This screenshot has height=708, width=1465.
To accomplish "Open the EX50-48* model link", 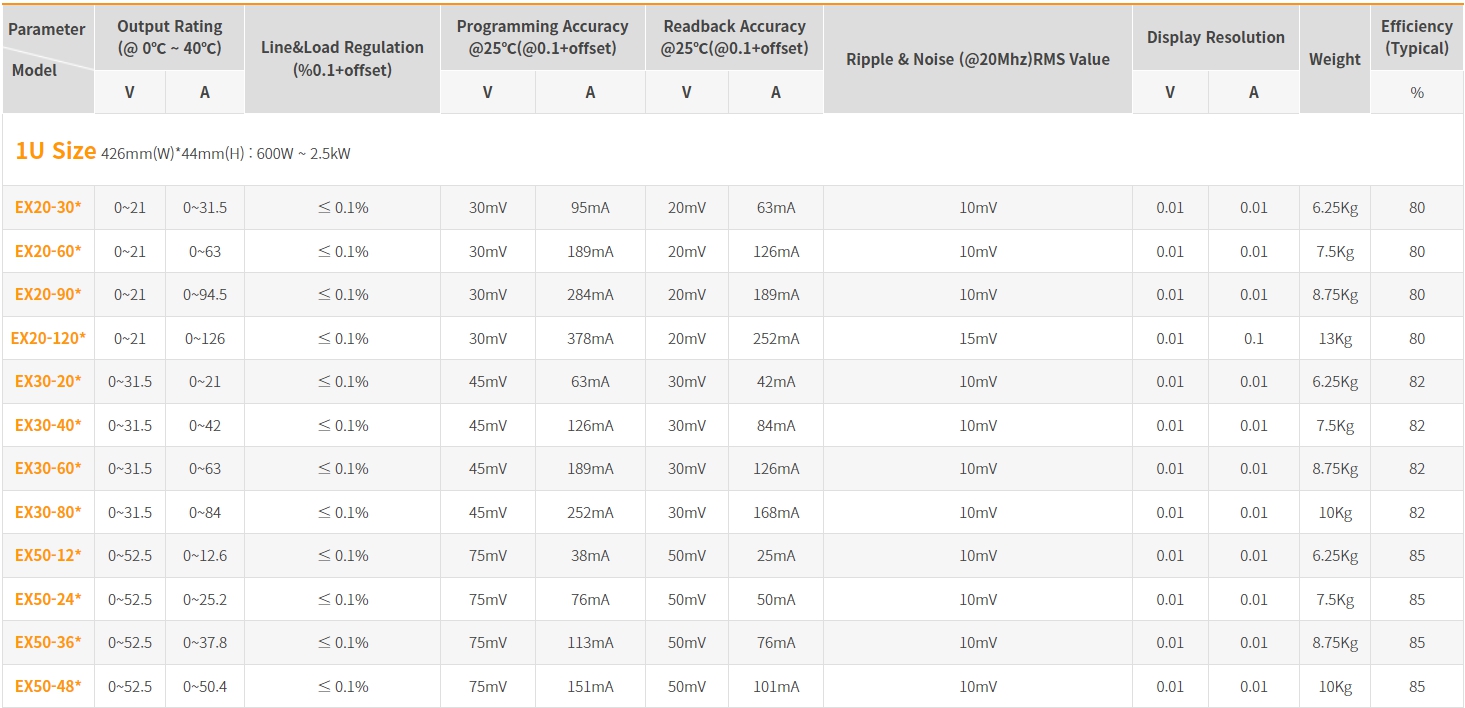I will [x=48, y=686].
